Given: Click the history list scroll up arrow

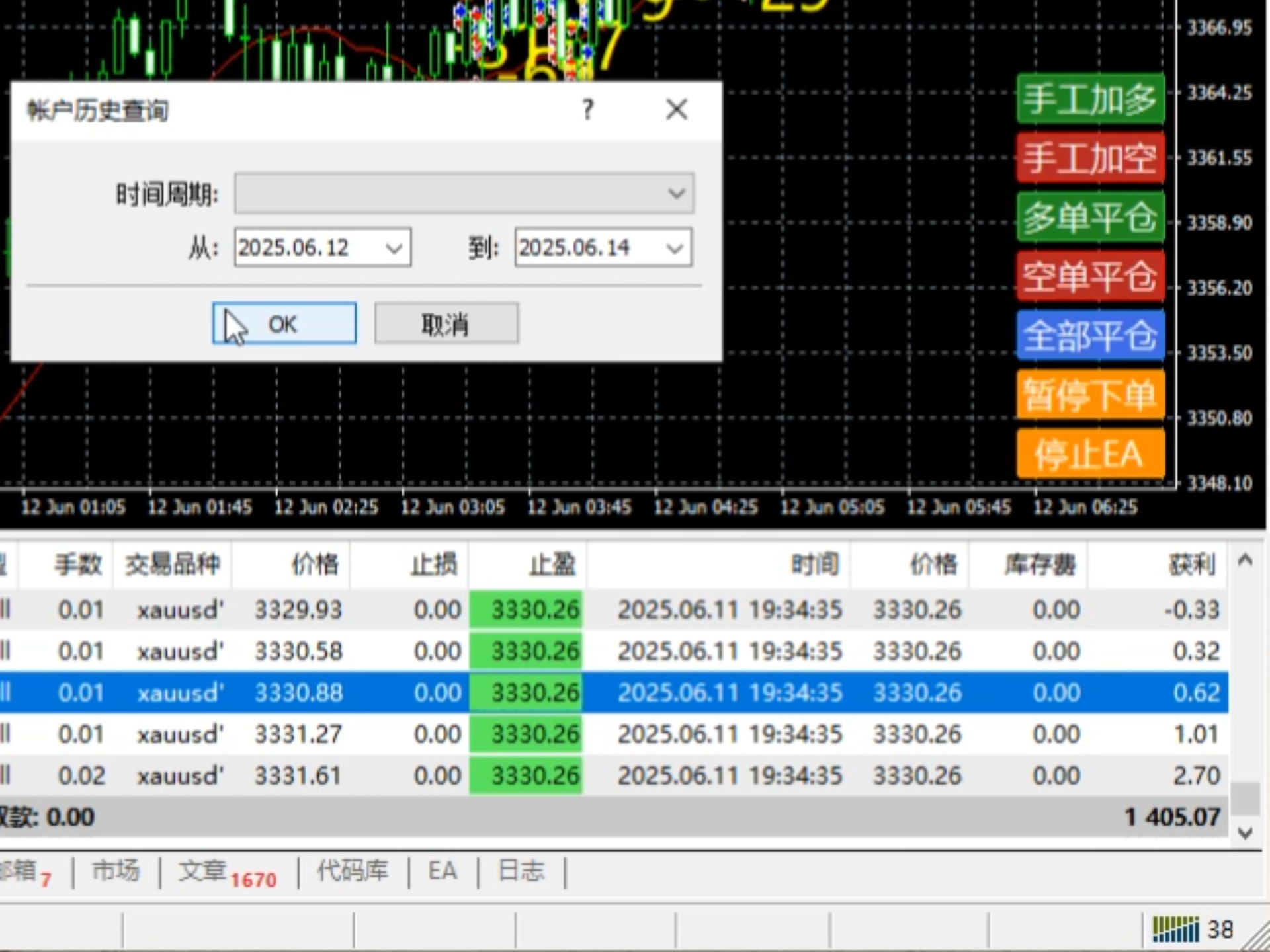Looking at the screenshot, I should pyautogui.click(x=1245, y=561).
